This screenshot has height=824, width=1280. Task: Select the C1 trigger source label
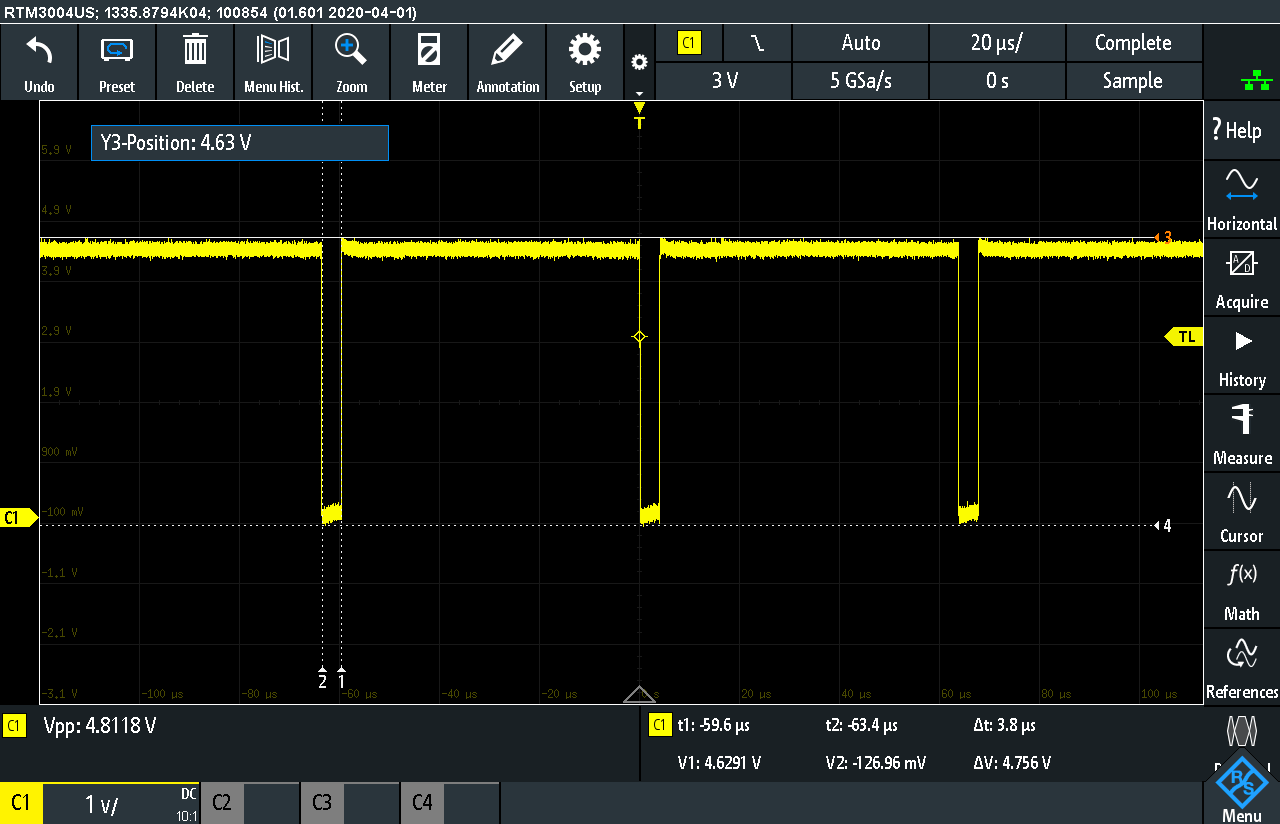[x=689, y=43]
